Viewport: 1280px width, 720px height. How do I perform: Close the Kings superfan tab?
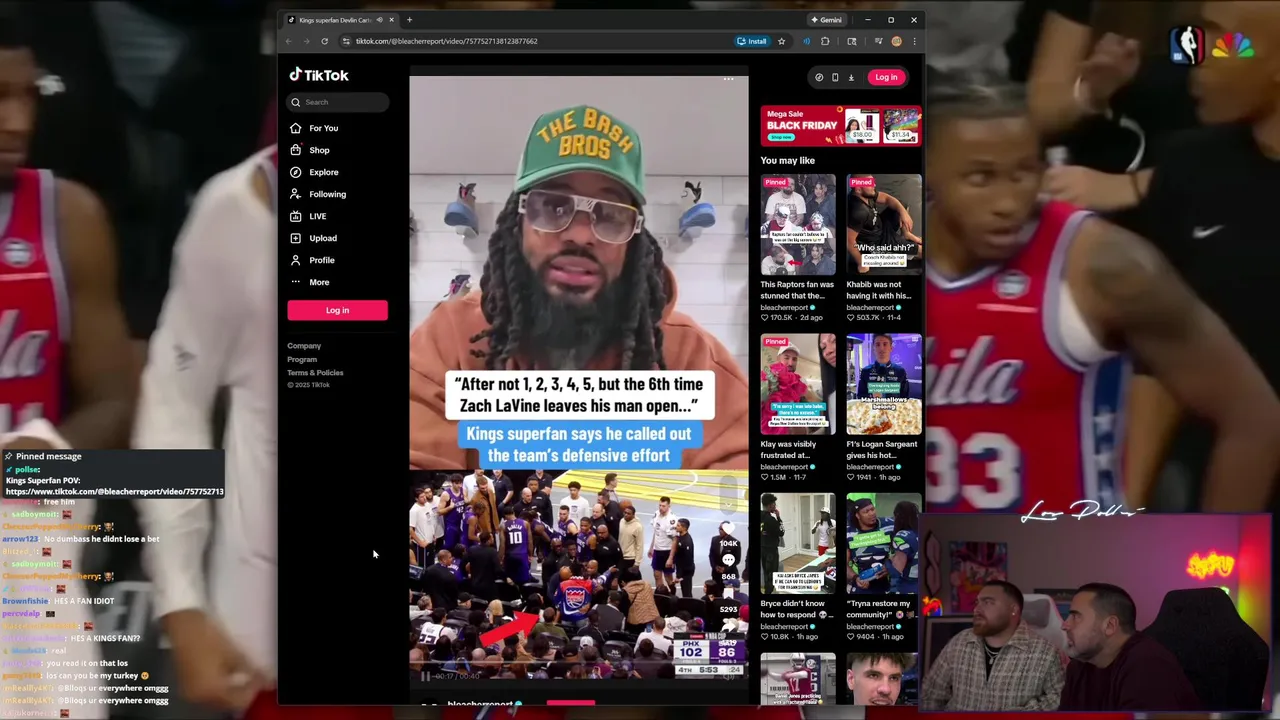(391, 20)
